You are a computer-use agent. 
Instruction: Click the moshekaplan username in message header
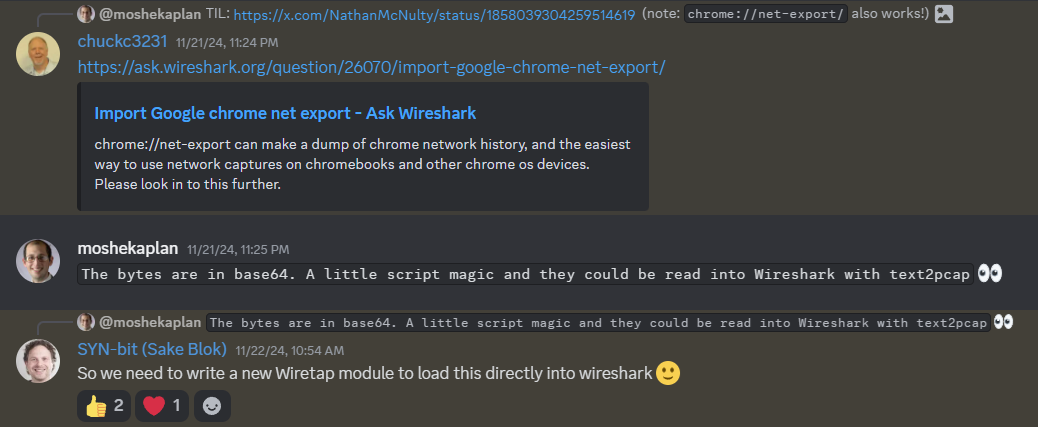(x=128, y=248)
